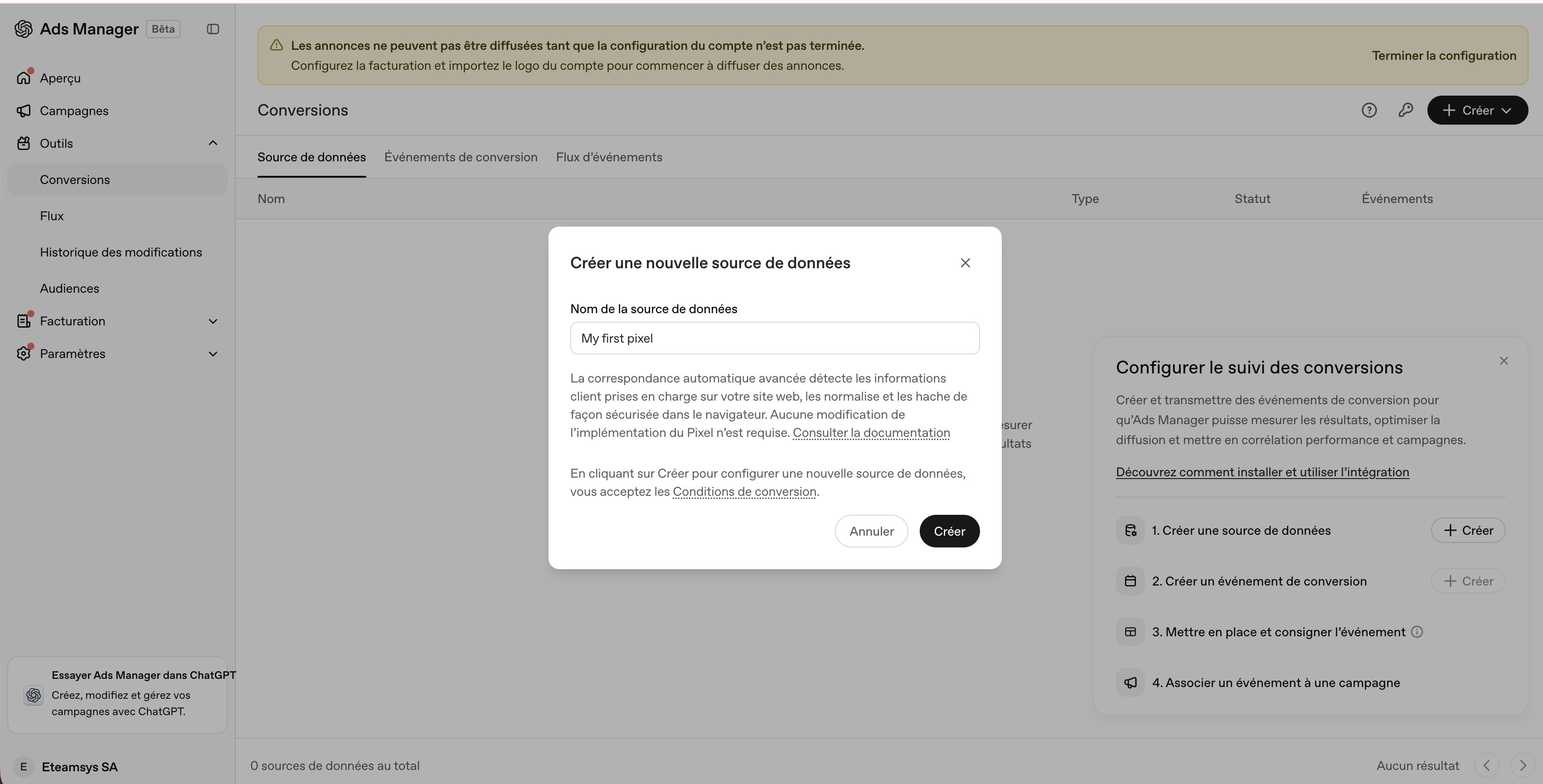The width and height of the screenshot is (1543, 784).
Task: Click the data source step icon
Action: tap(1131, 531)
